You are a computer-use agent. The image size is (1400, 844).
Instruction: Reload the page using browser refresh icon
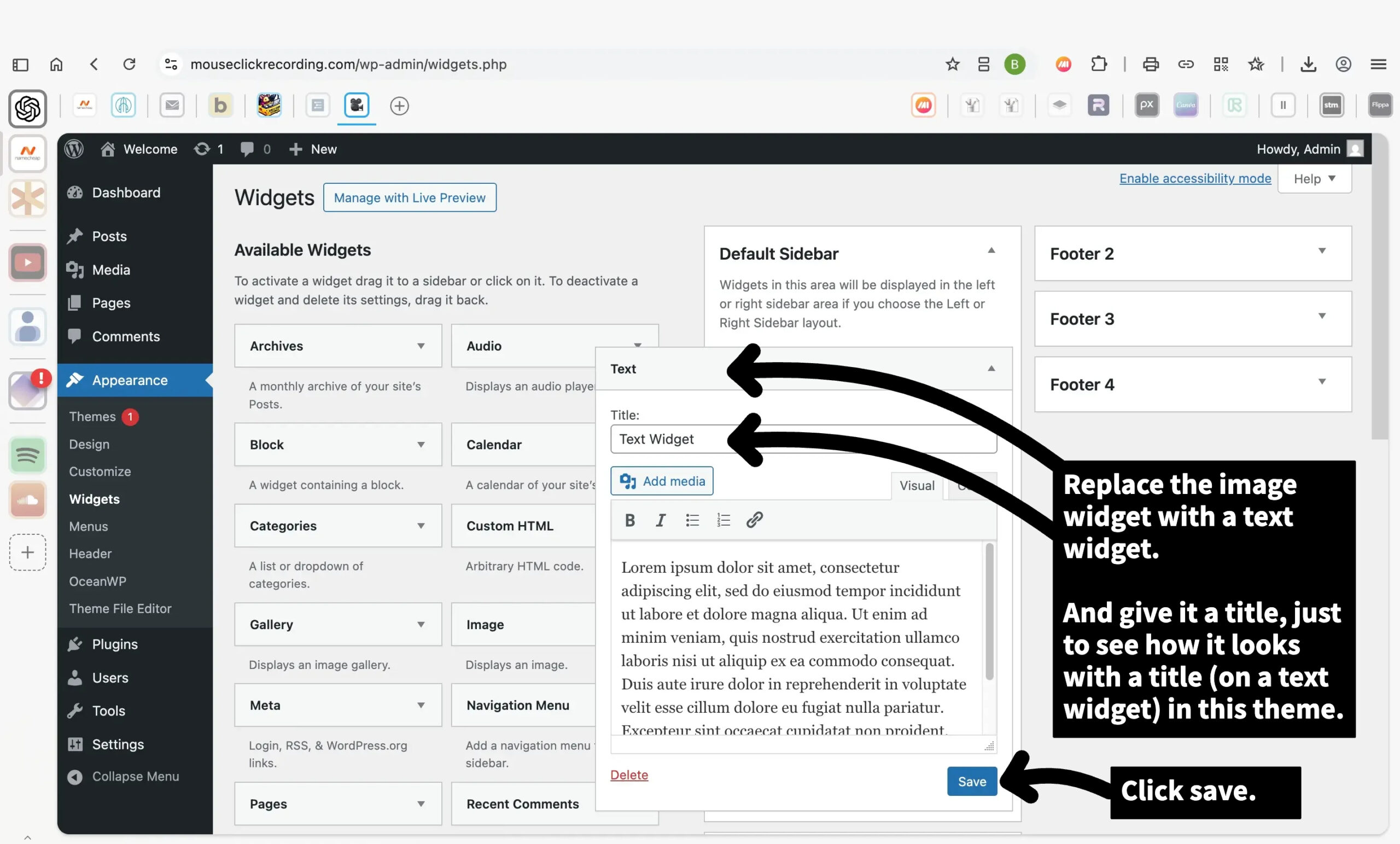[x=130, y=64]
